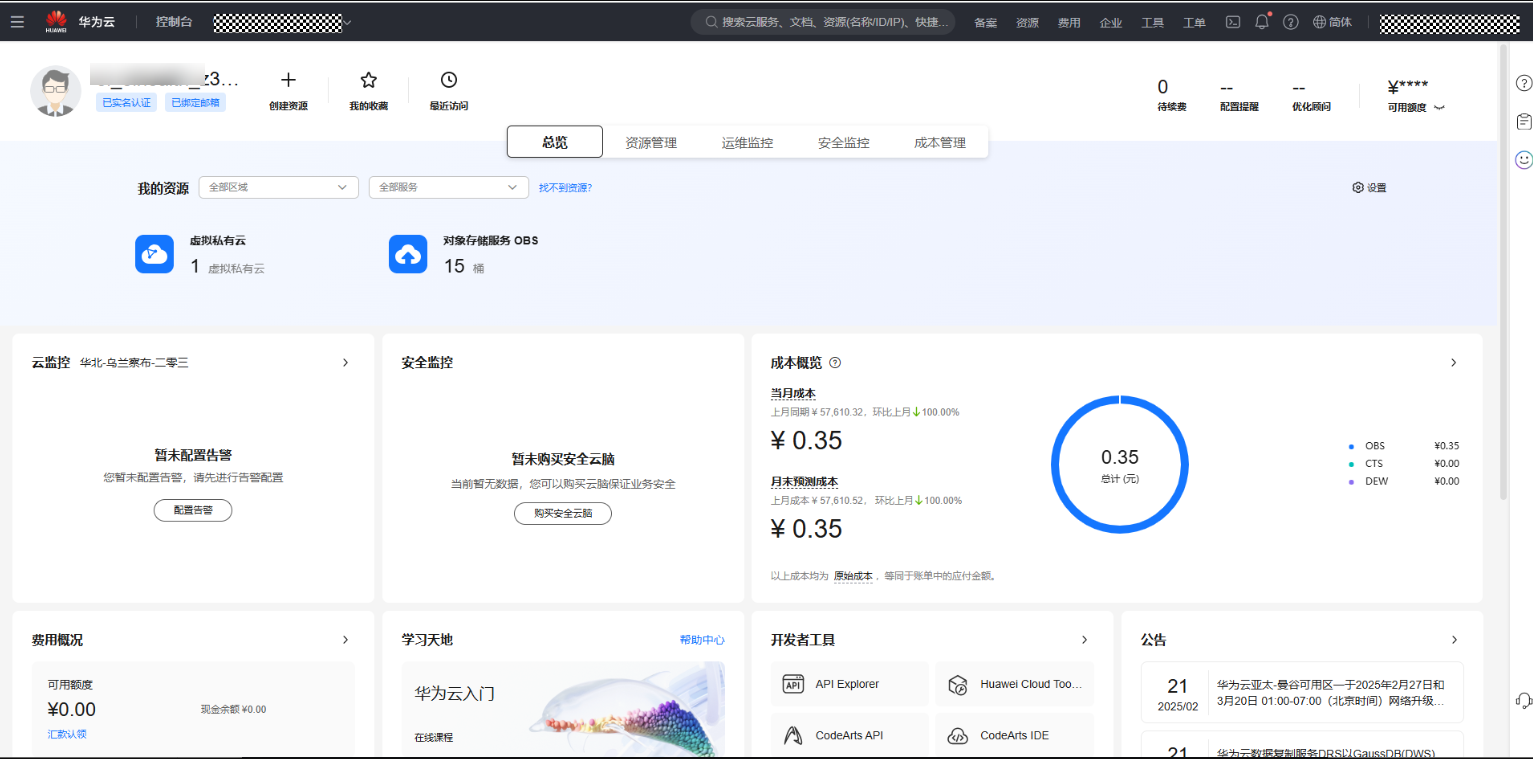1533x759 pixels.
Task: Click the API Explorer icon
Action: tap(793, 684)
